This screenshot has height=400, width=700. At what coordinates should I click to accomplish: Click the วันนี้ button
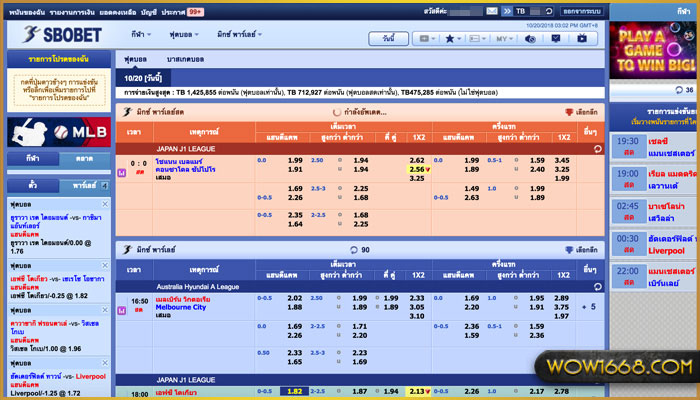click(x=387, y=38)
